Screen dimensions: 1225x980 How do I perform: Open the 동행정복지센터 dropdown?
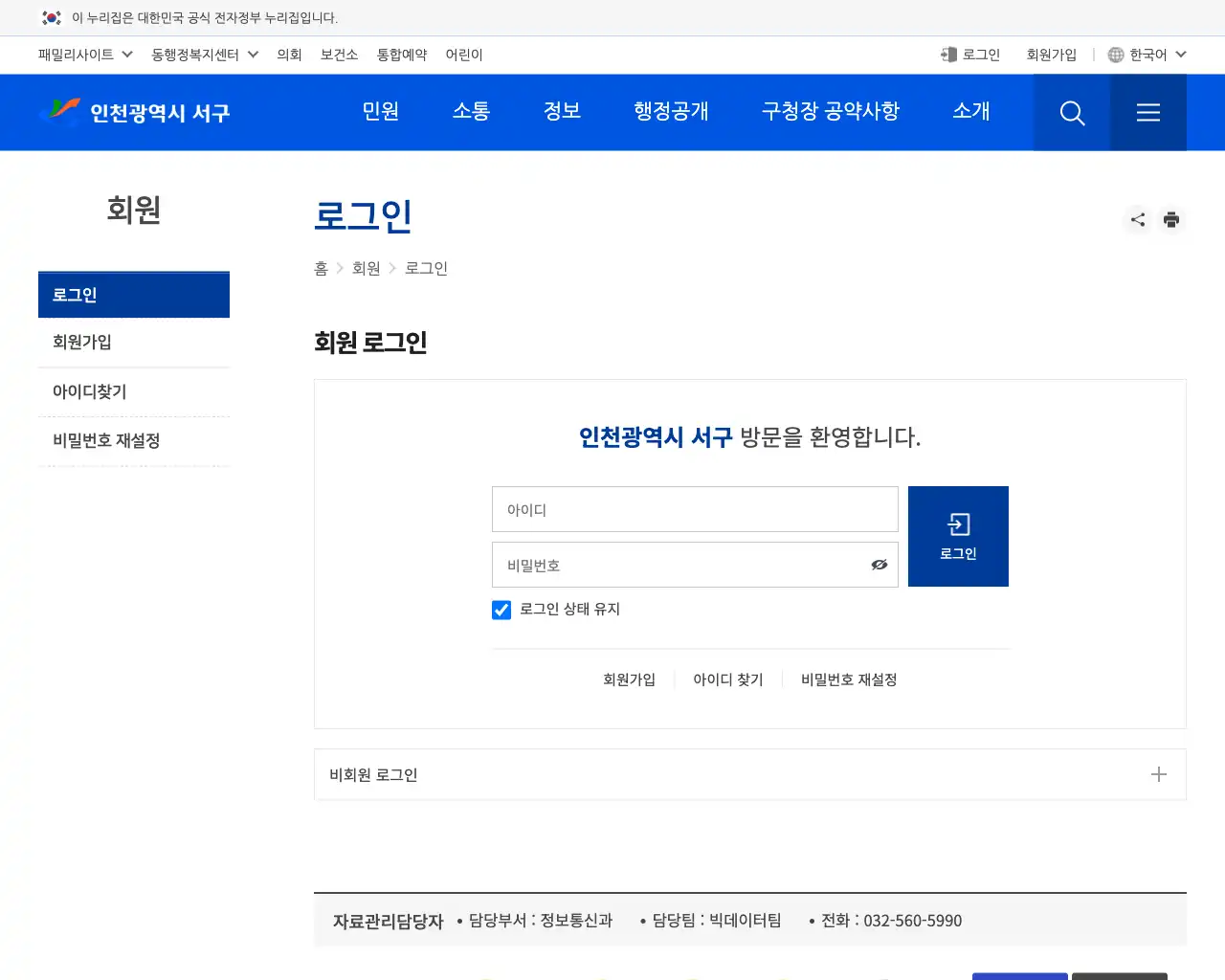click(x=204, y=55)
